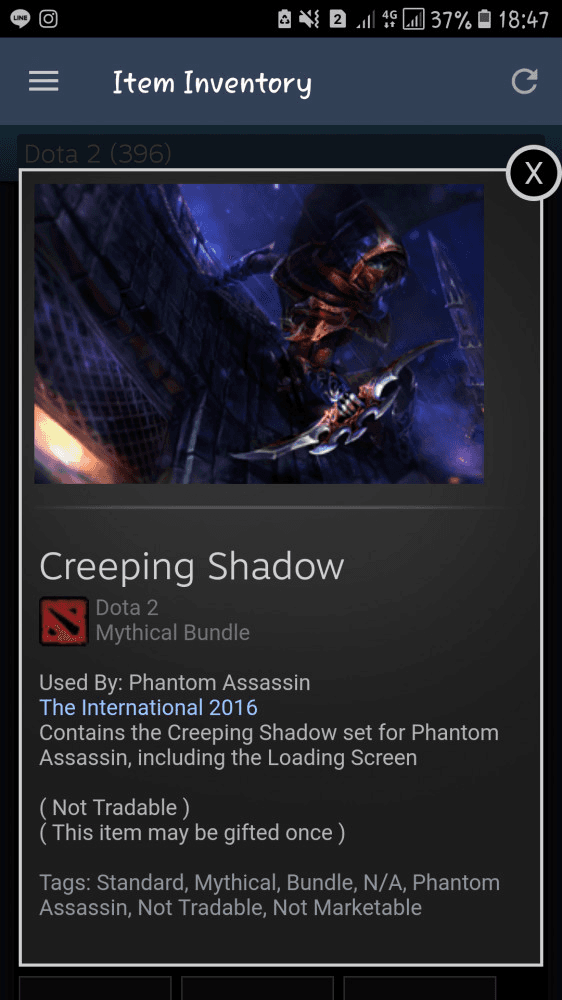Select the third inventory tile below the popup
This screenshot has height=1000, width=562.
[419, 988]
